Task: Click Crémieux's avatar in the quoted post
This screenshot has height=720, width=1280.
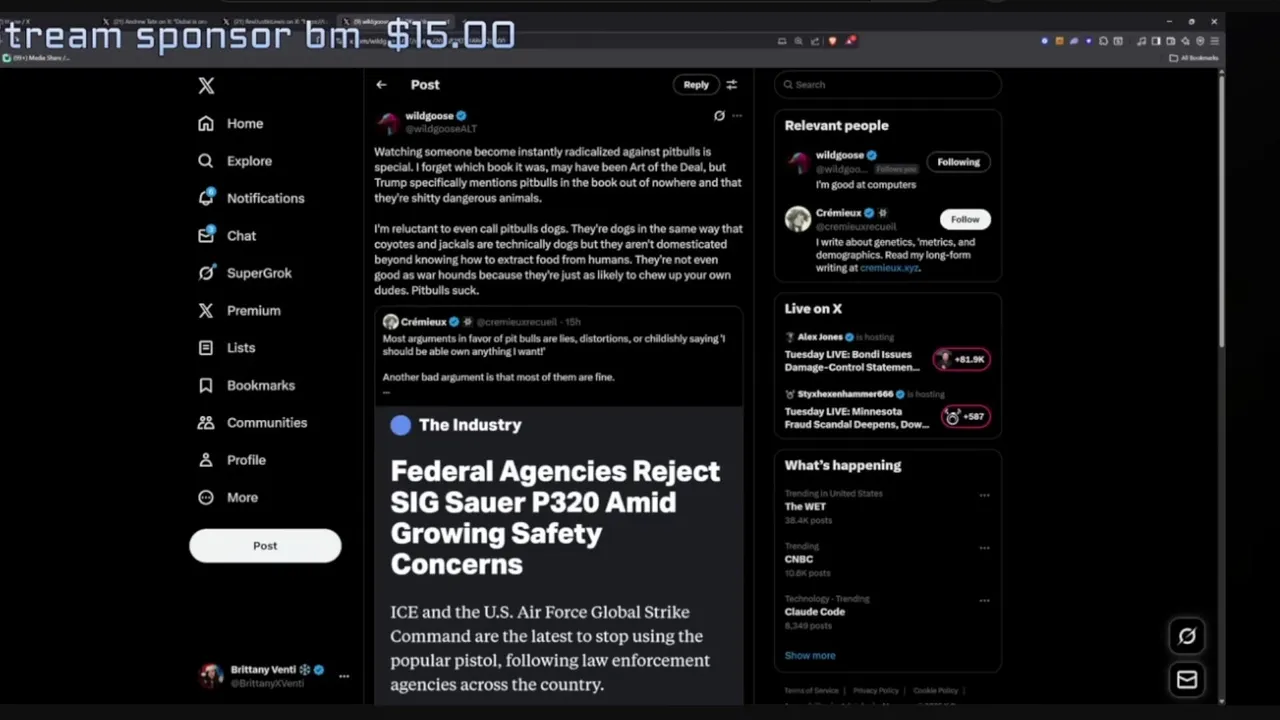Action: pos(390,322)
